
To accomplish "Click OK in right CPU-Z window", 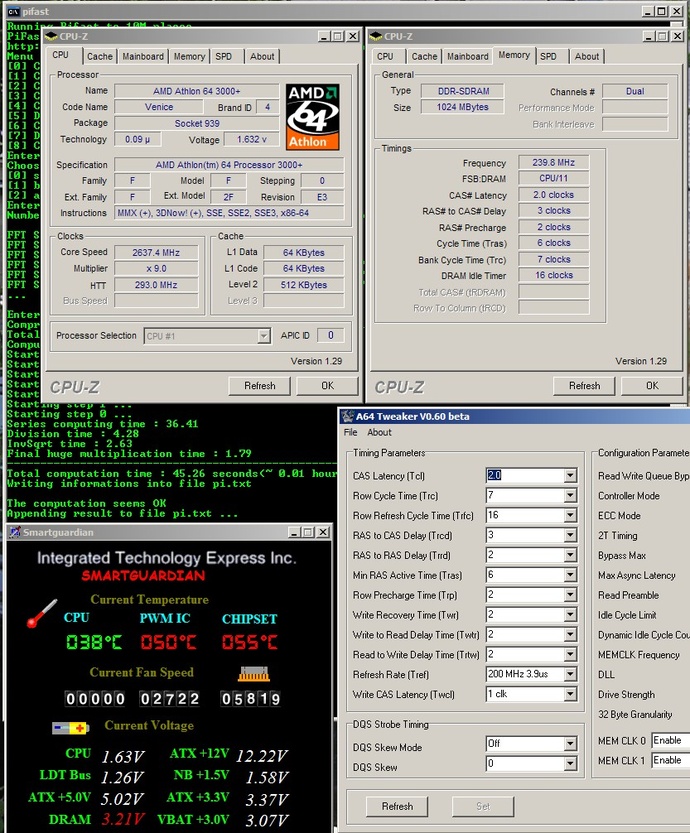I will point(652,386).
